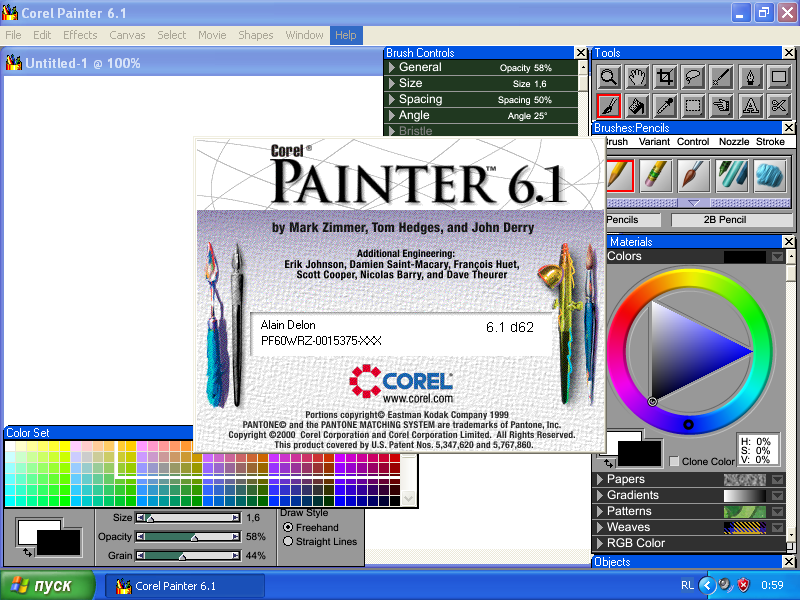
Task: Expand the Gradients section triangle
Action: pyautogui.click(x=600, y=495)
